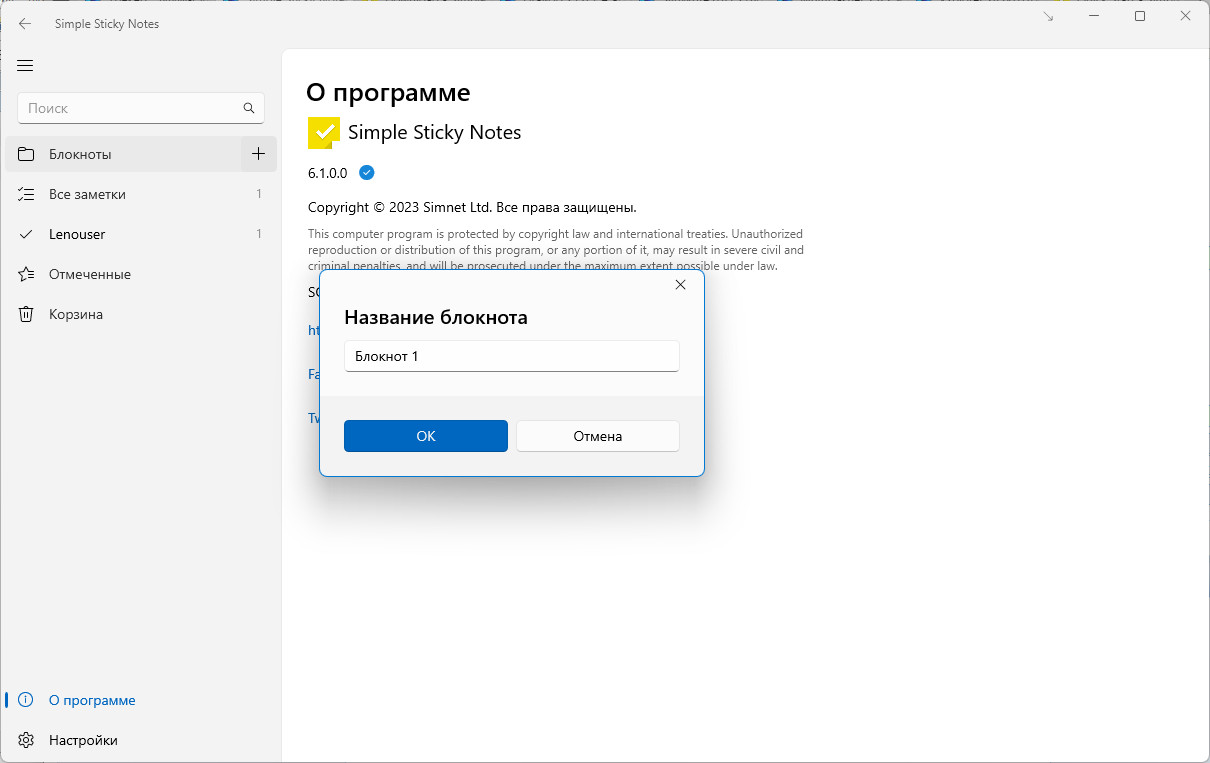
Task: Click the Отмена cancel button
Action: coord(598,436)
